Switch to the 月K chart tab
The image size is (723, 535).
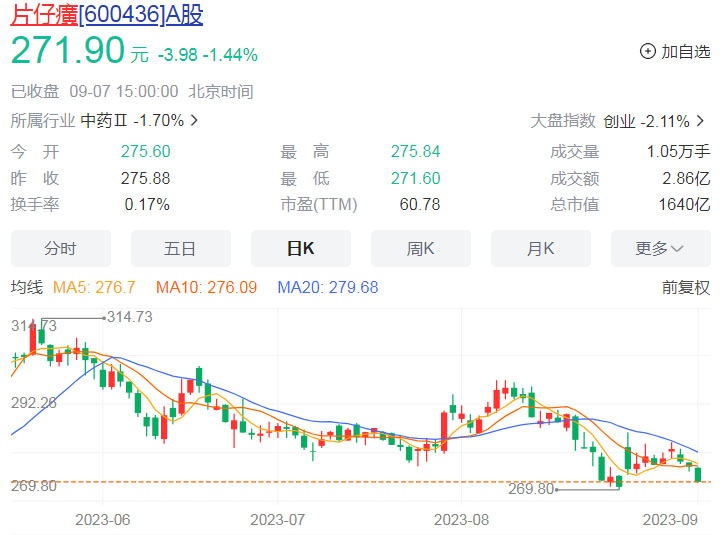pos(540,248)
